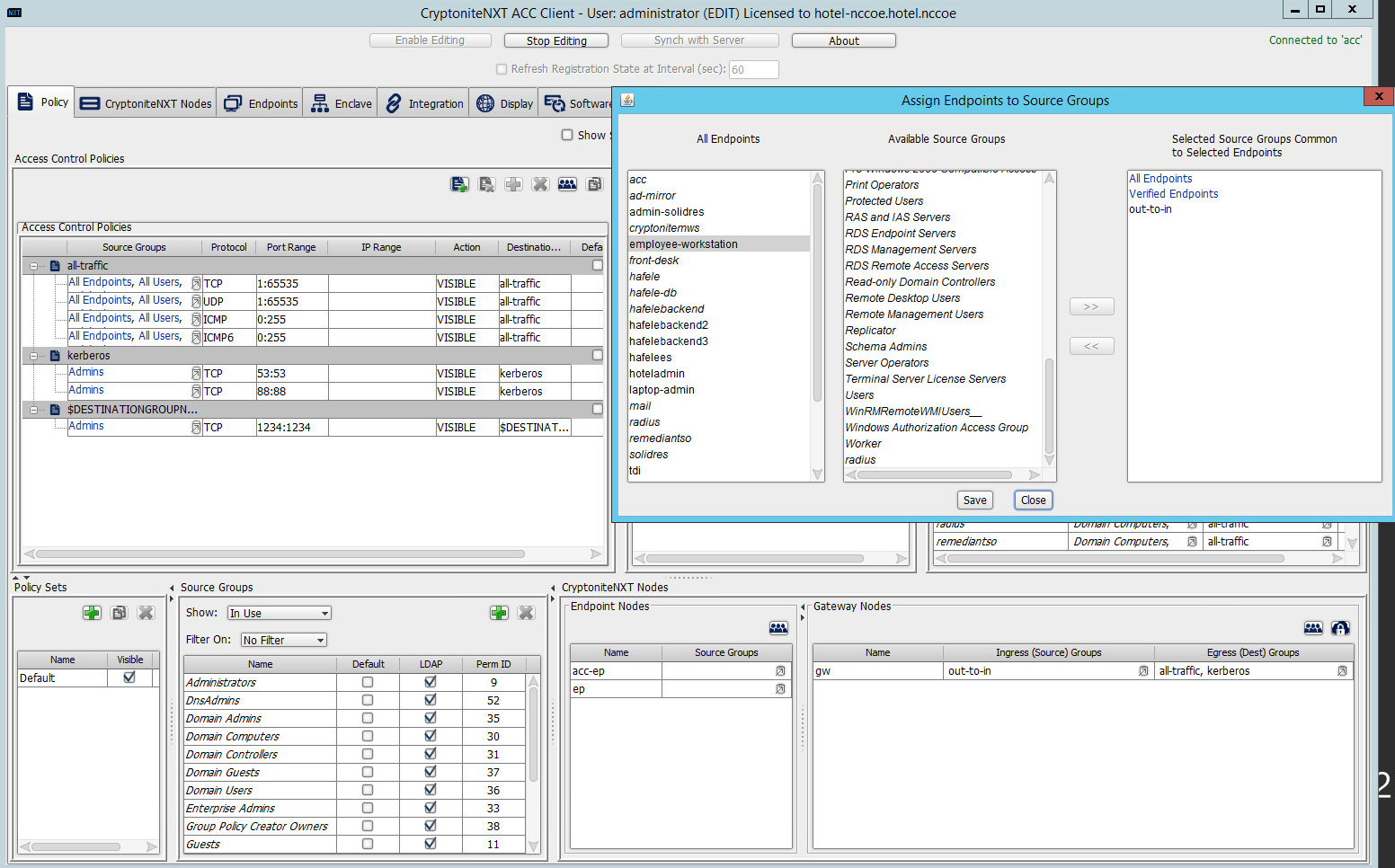Toggle Refresh Registration State at Interval checkbox
1395x868 pixels.
pos(502,69)
